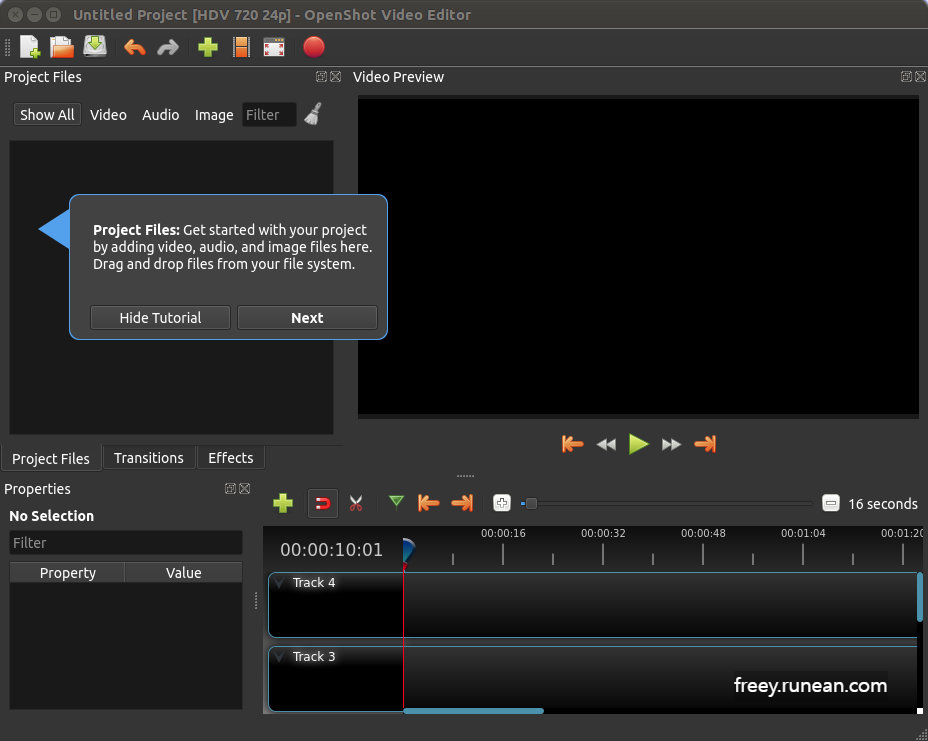928x741 pixels.
Task: Zoom out the timeline with minus icon
Action: click(x=831, y=503)
